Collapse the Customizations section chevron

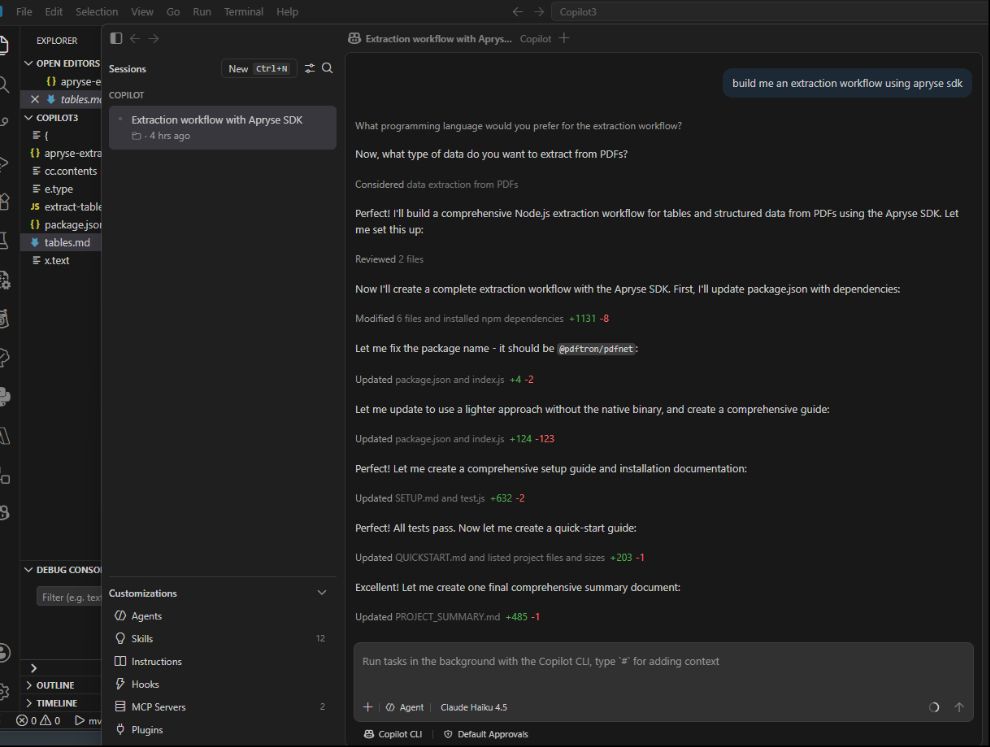click(x=321, y=593)
